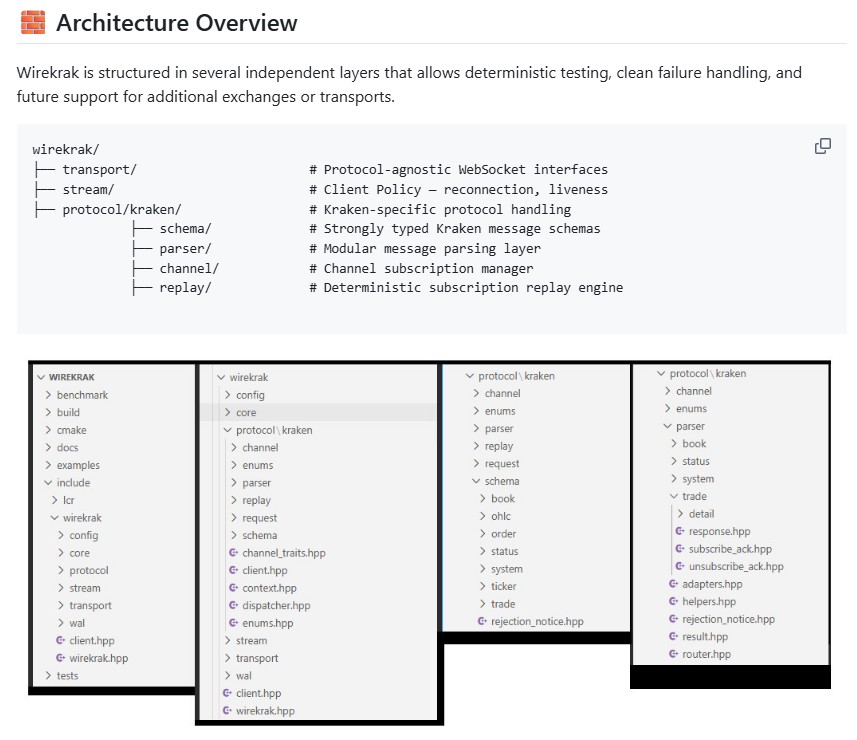Click 'channel/' entry in code block
The height and width of the screenshot is (740, 857).
tap(189, 268)
